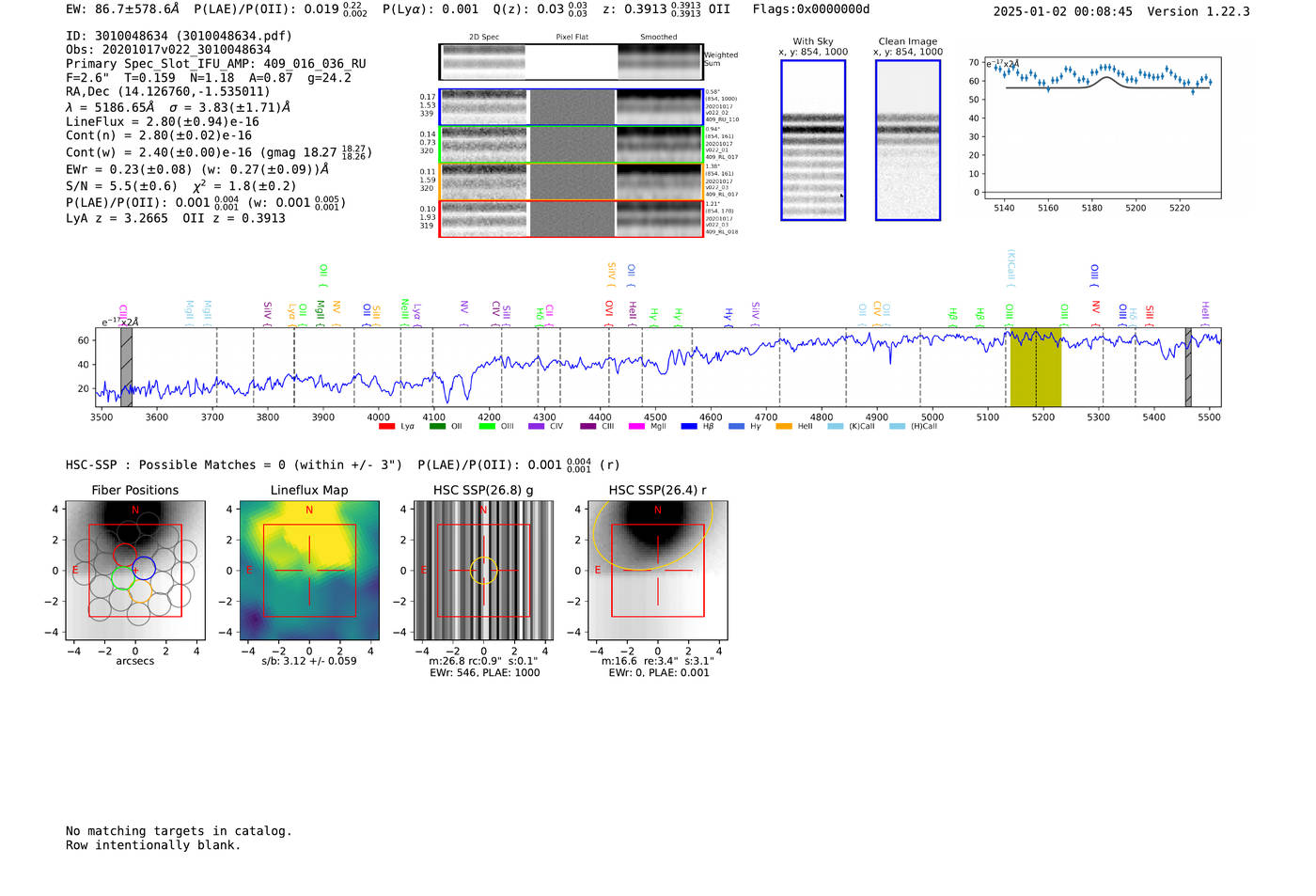Click the orange fiber circle in Fiber Positions

(x=140, y=590)
